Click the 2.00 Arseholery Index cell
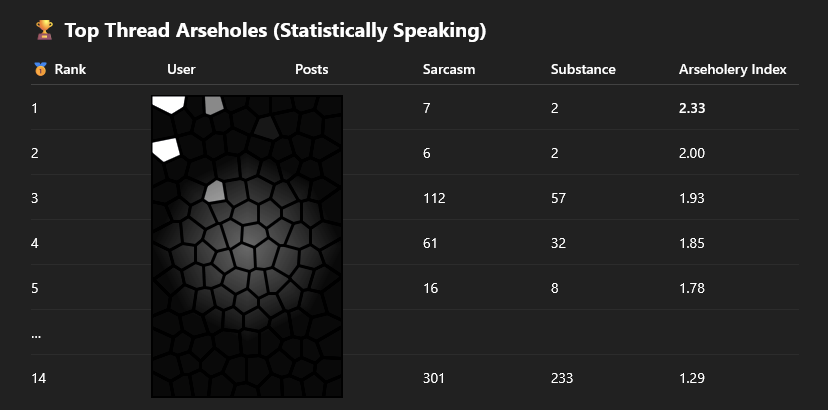The image size is (828, 410). [692, 153]
